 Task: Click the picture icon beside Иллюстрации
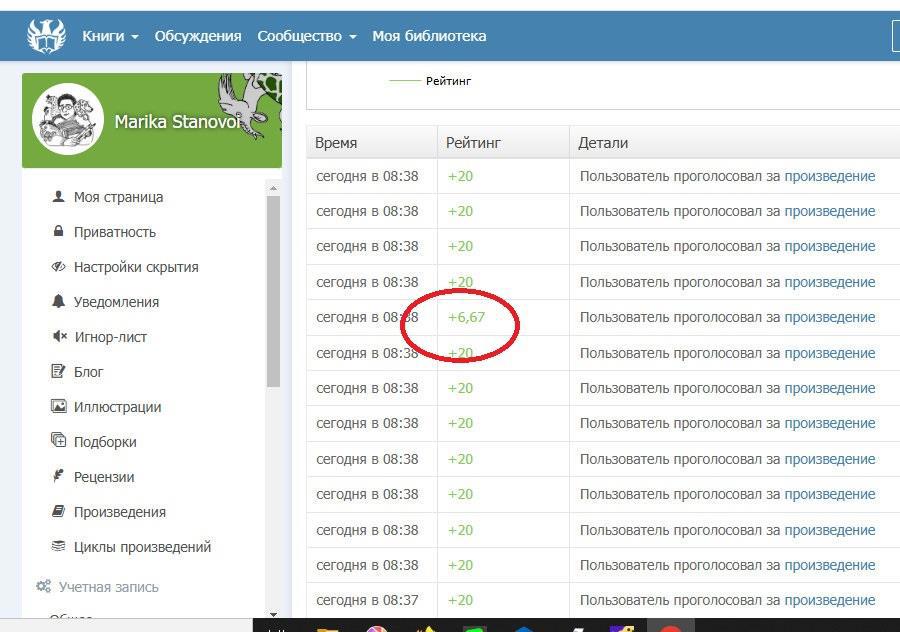[58, 407]
